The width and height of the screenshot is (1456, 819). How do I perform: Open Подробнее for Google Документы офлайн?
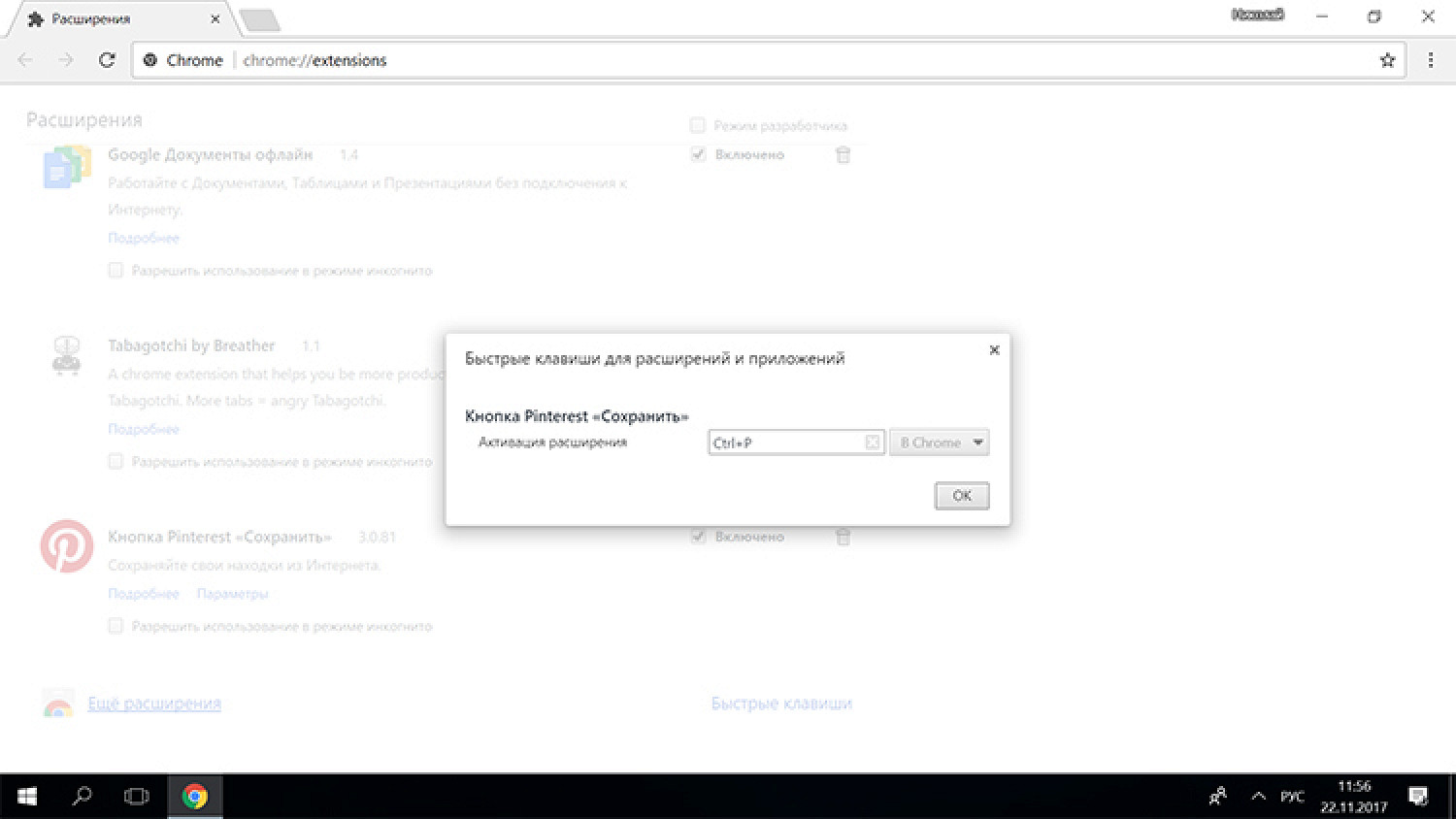click(x=144, y=238)
